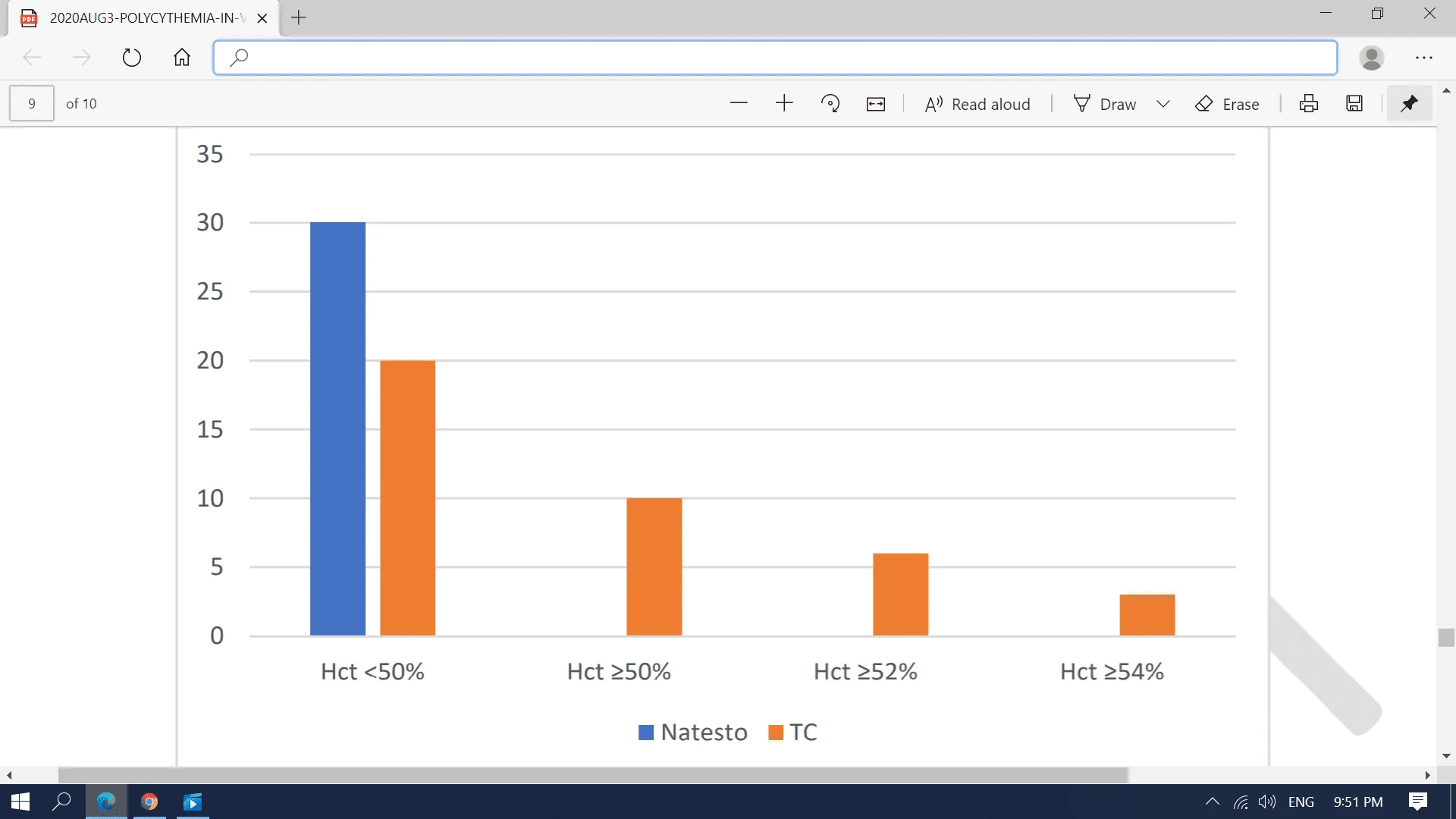Open Chrome from the taskbar
1456x819 pixels.
tap(149, 802)
